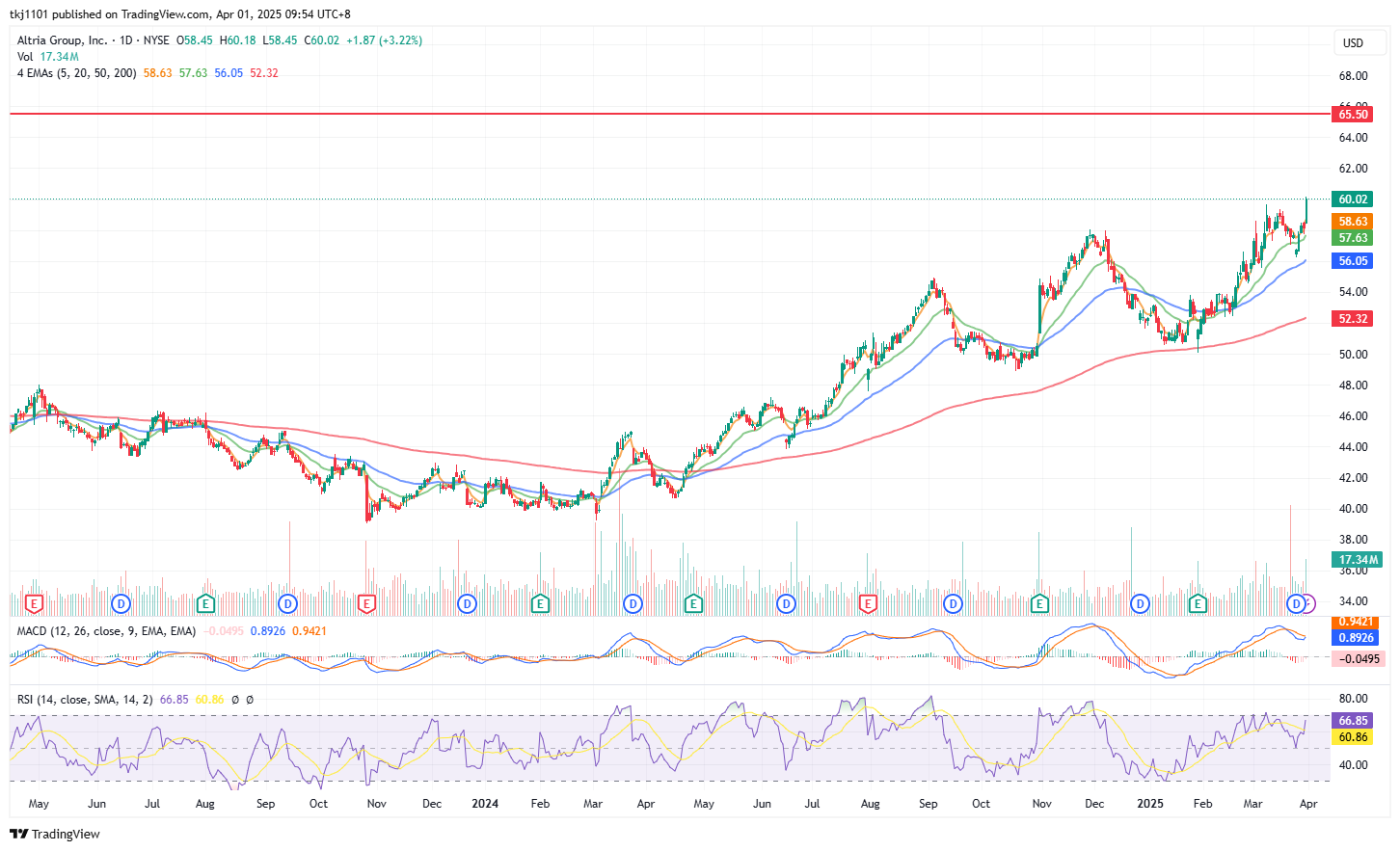Click the 50.00 price scale label

(1353, 355)
